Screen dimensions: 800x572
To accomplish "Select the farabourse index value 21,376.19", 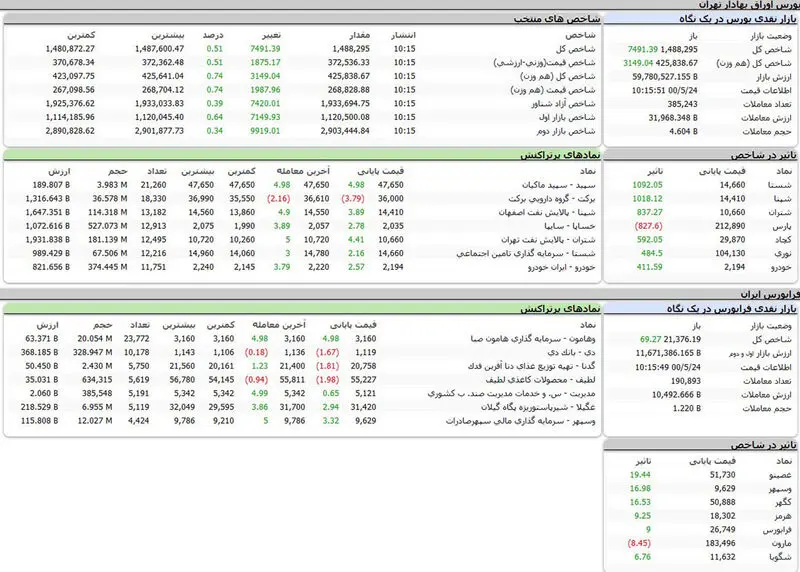I will (x=682, y=339).
